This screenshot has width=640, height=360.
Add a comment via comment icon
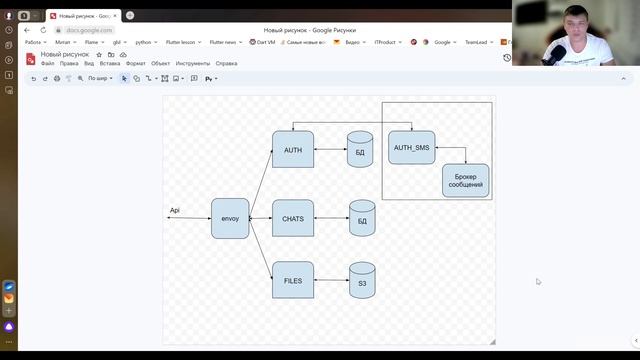coord(194,78)
